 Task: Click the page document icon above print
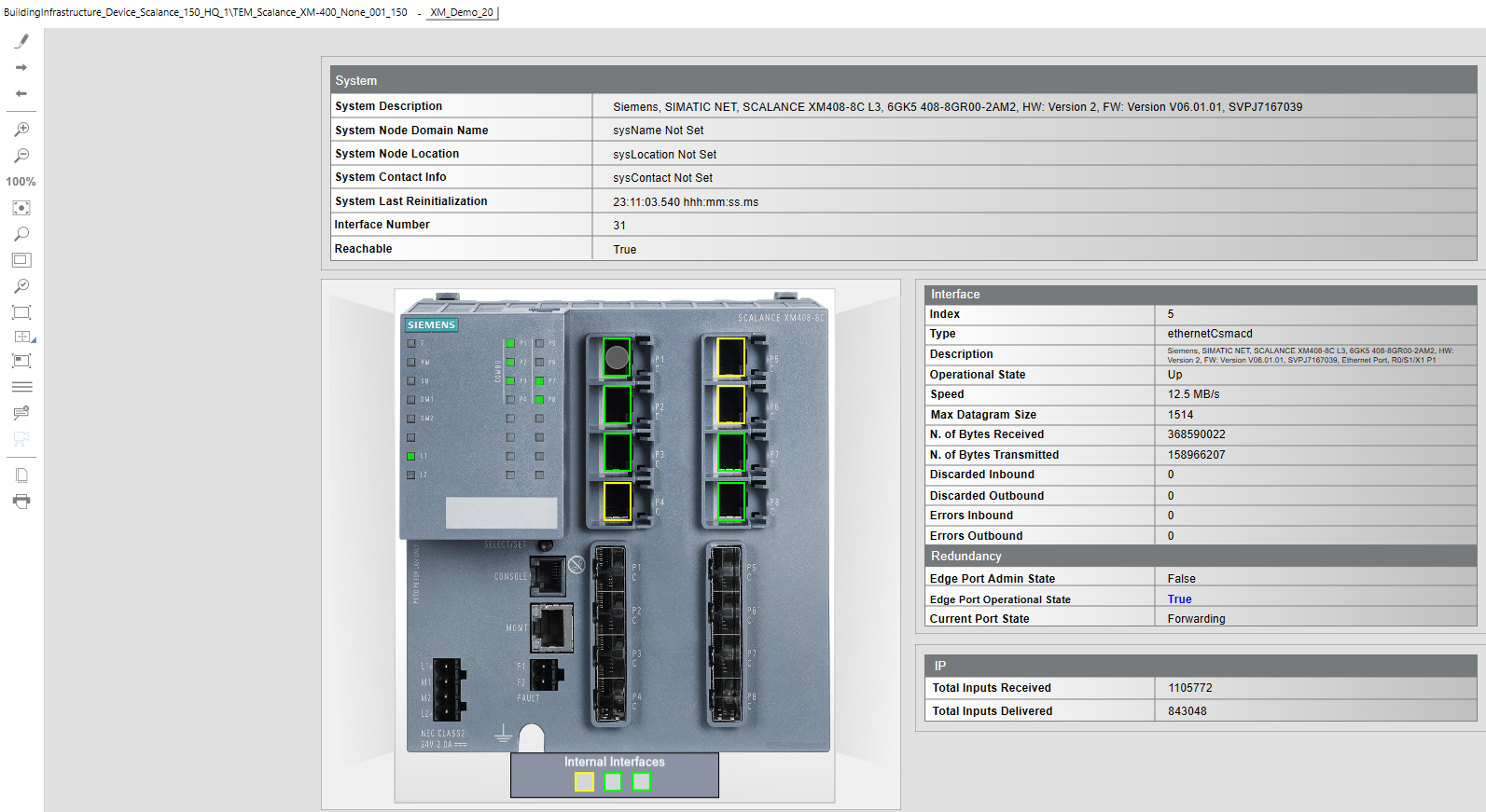click(x=21, y=475)
